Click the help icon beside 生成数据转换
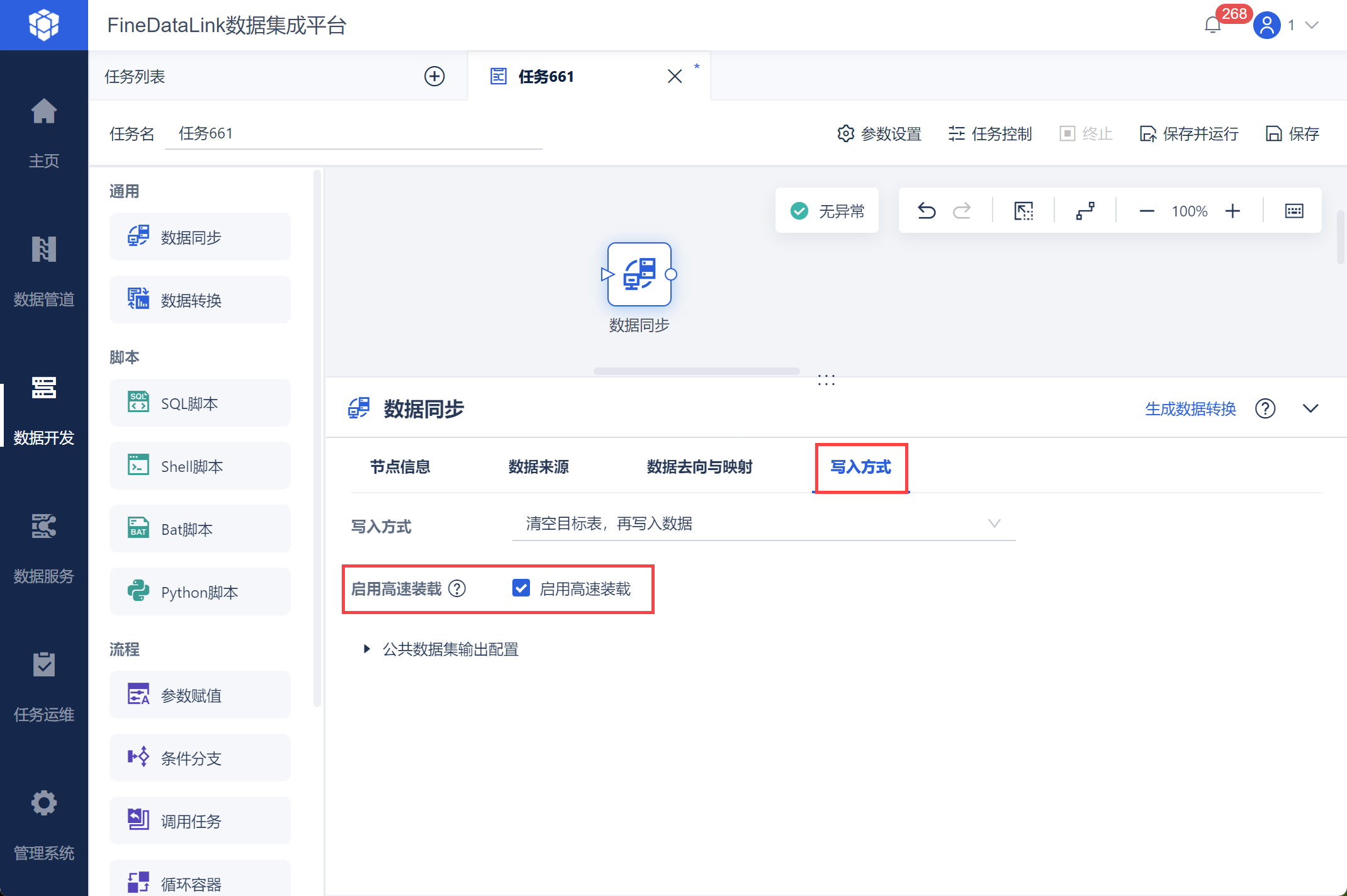 click(1265, 409)
